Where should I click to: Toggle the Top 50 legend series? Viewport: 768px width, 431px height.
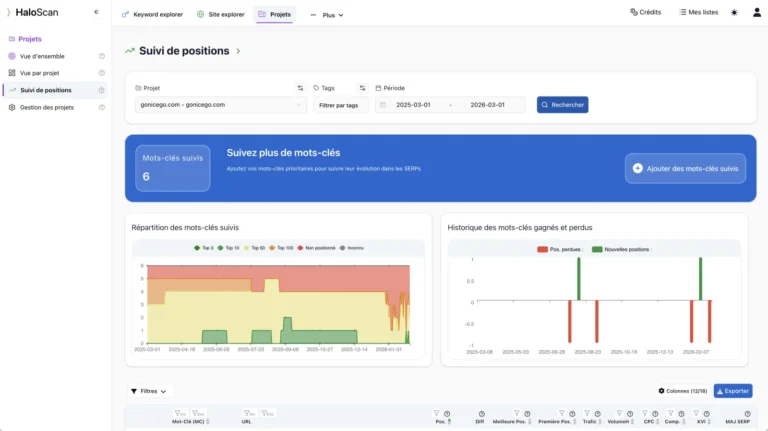pyautogui.click(x=254, y=248)
